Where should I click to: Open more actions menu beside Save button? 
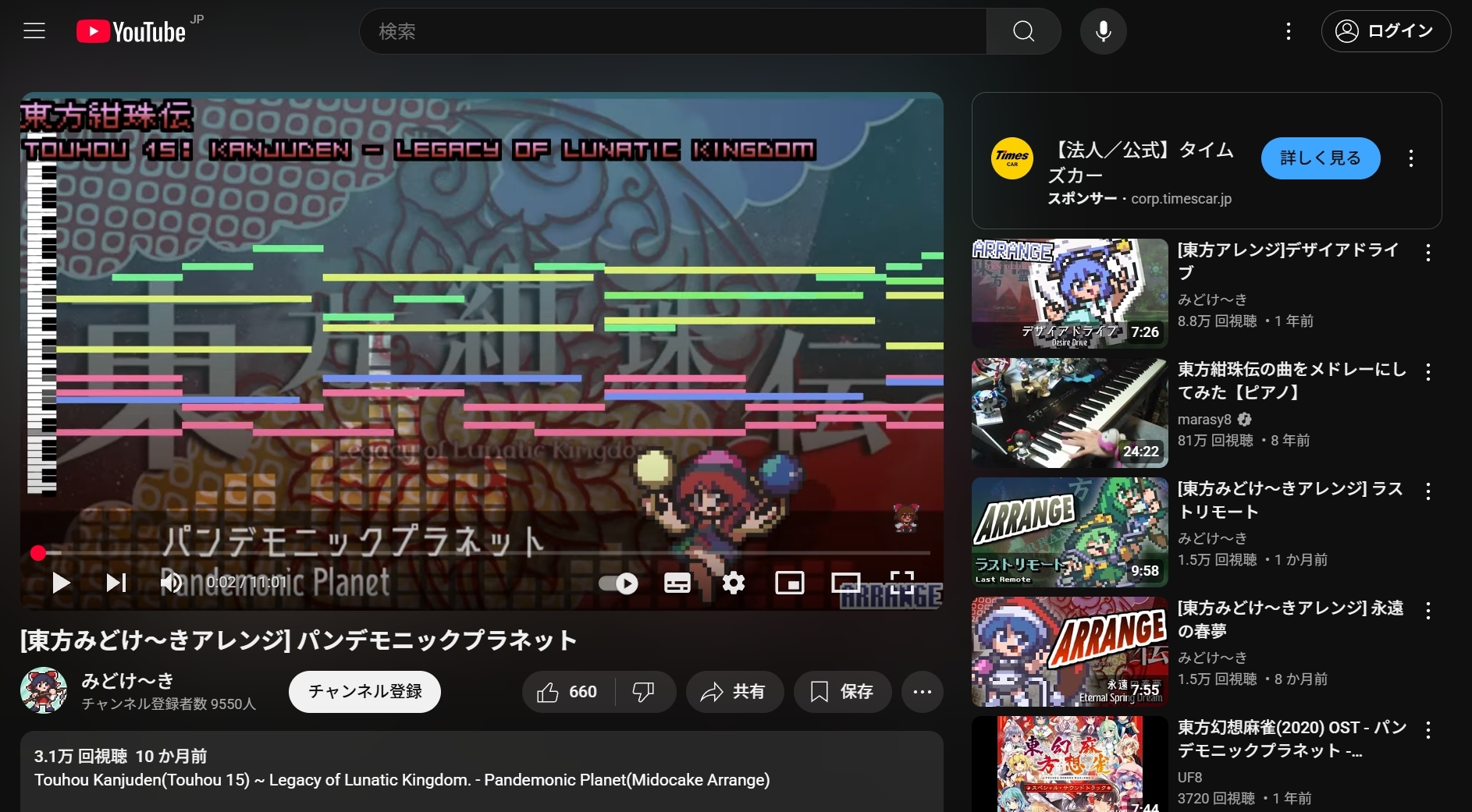tap(922, 692)
